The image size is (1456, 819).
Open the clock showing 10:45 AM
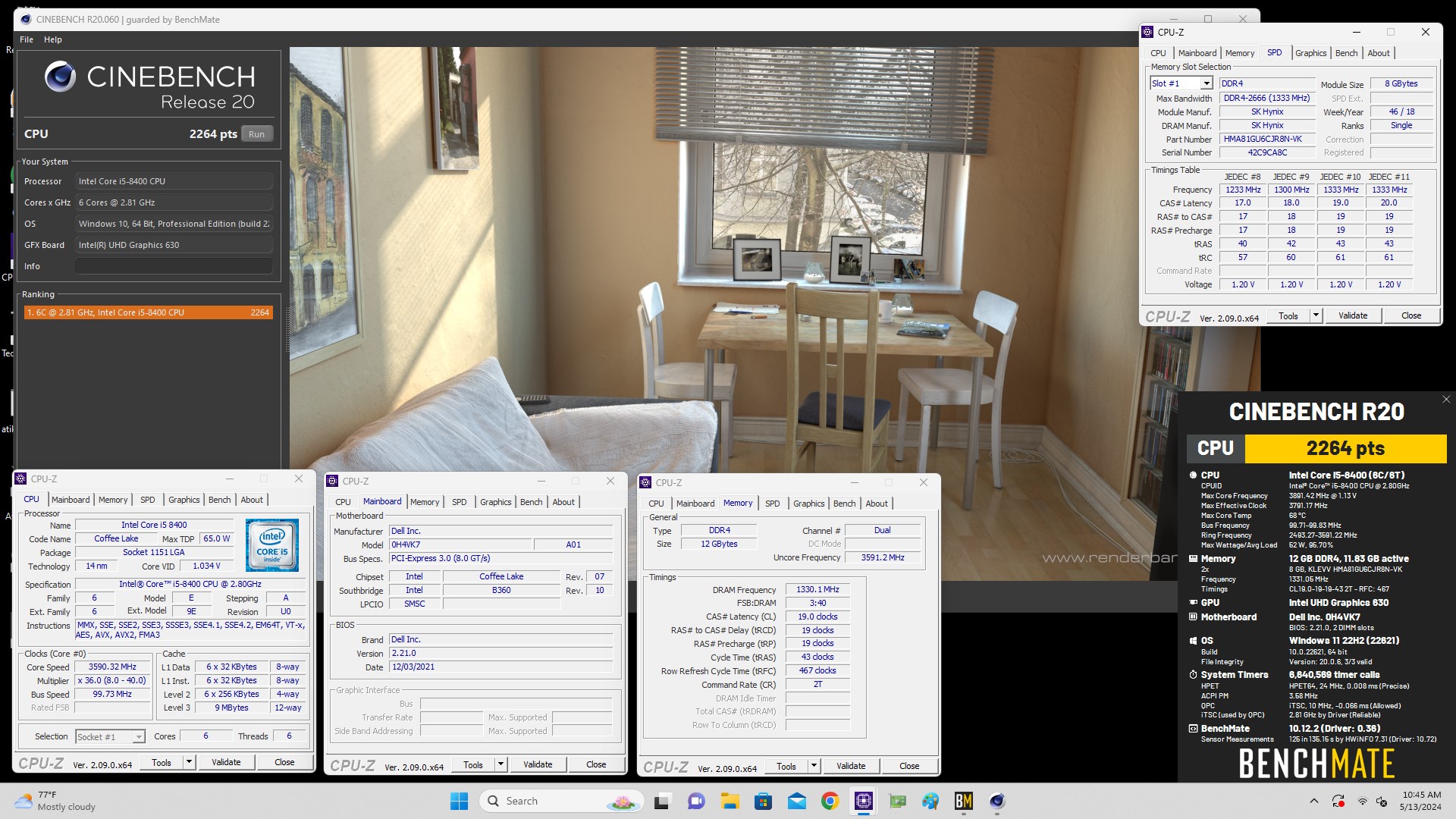tap(1422, 801)
